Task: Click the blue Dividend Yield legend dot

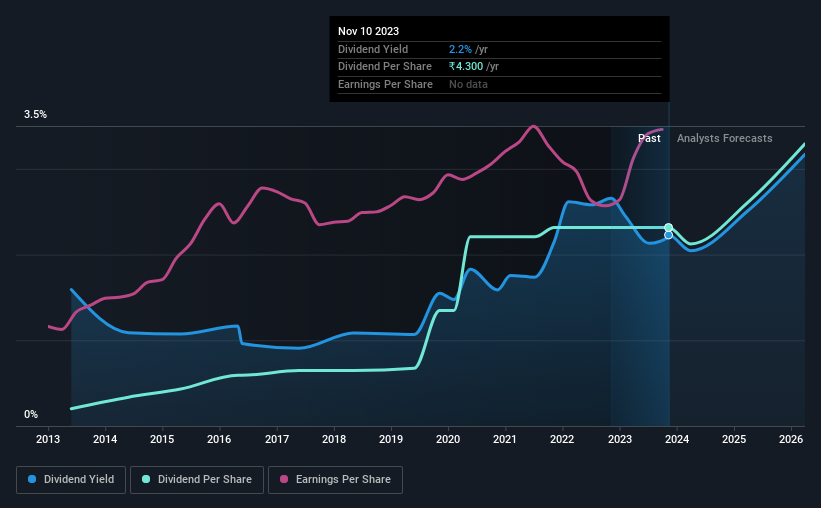Action: (32, 479)
